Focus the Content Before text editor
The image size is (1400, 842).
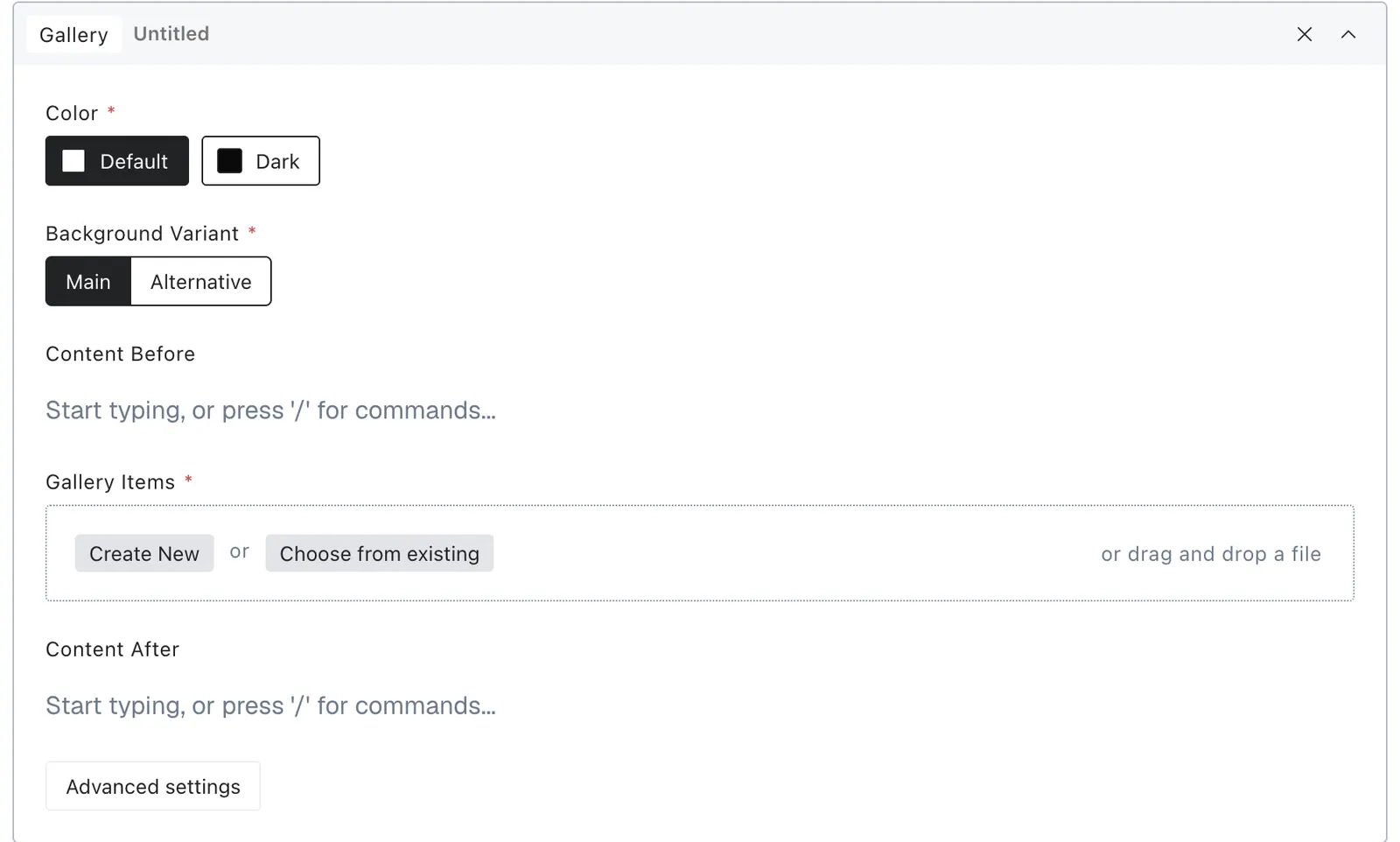[x=700, y=410]
